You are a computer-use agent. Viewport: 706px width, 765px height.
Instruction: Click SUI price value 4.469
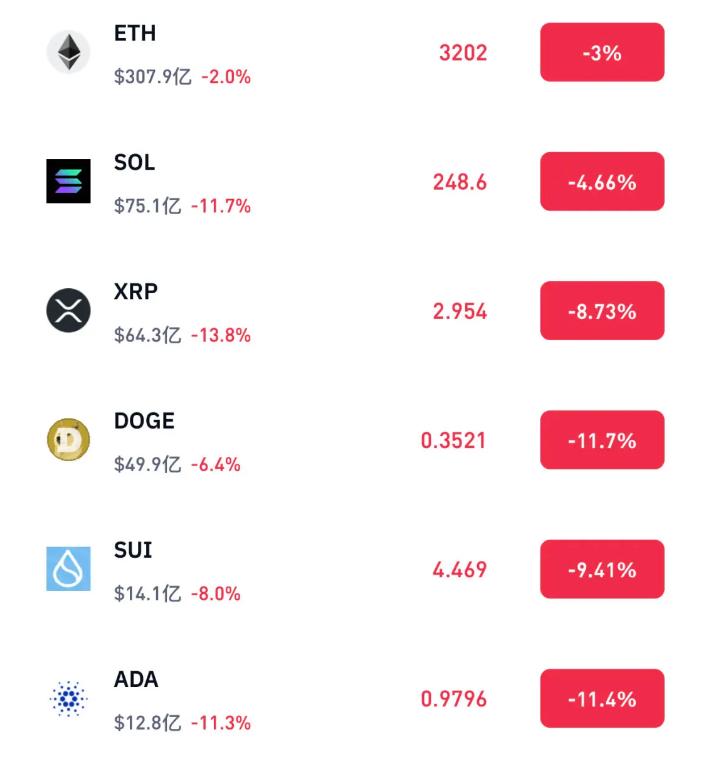pyautogui.click(x=460, y=569)
